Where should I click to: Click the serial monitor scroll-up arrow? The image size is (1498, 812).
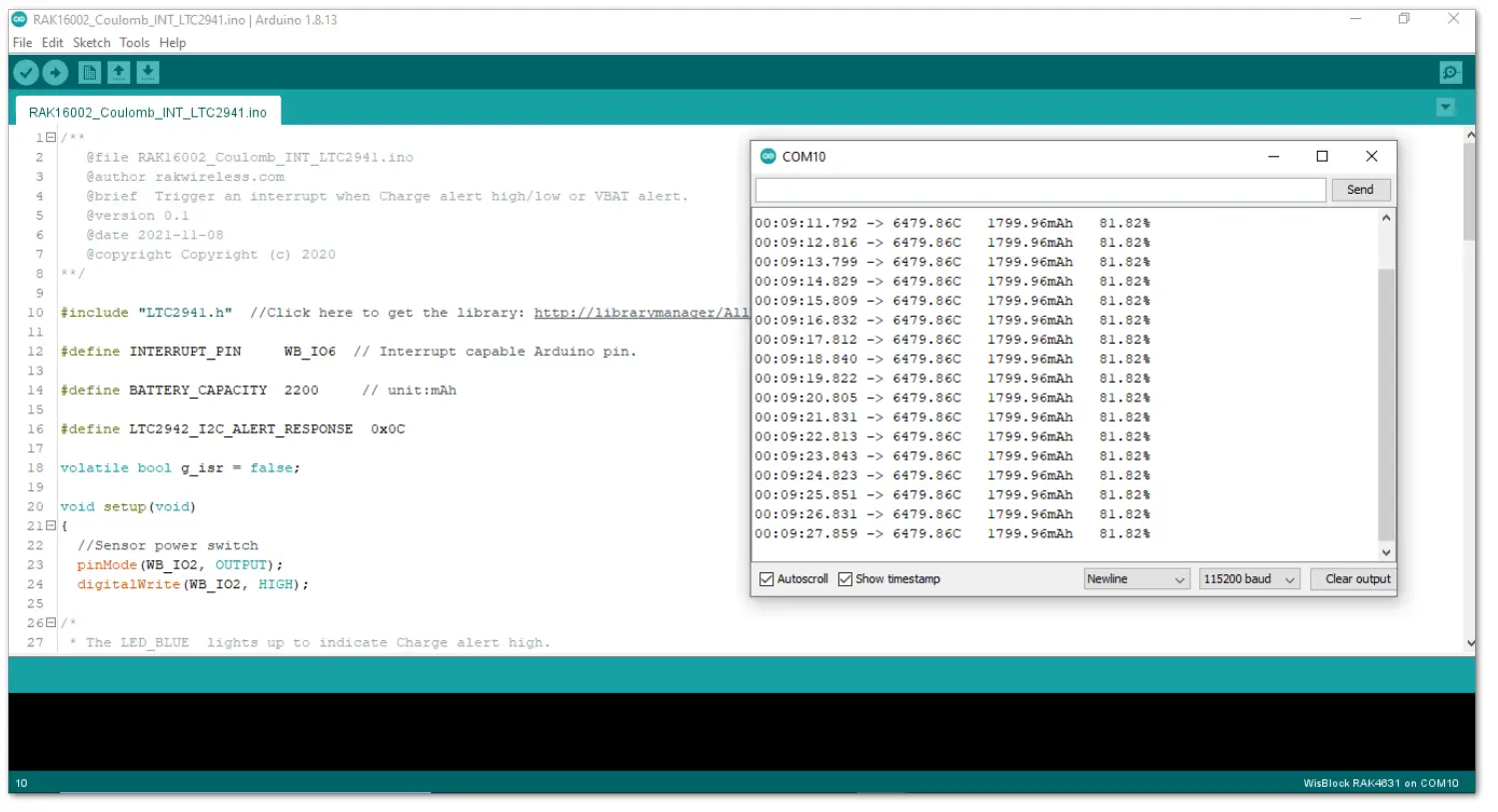coord(1385,218)
